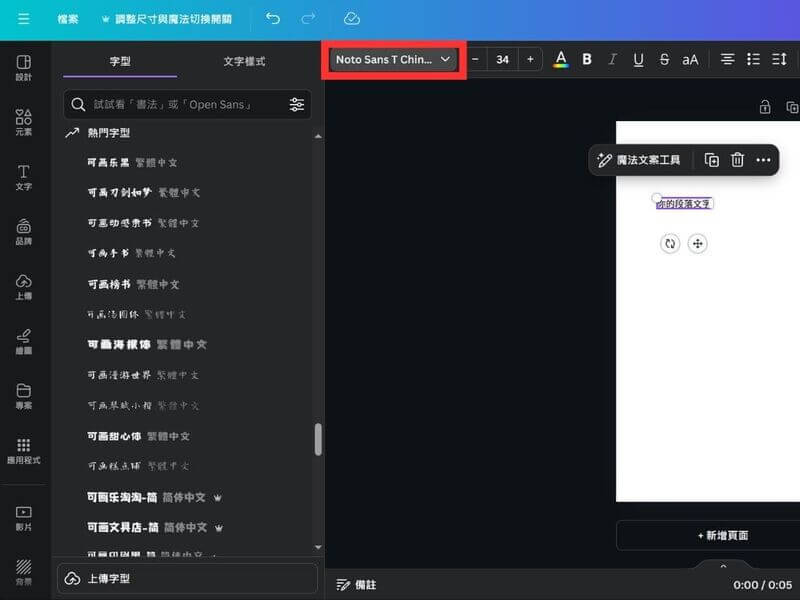This screenshot has height=600, width=800.
Task: Toggle bold formatting
Action: pos(587,60)
